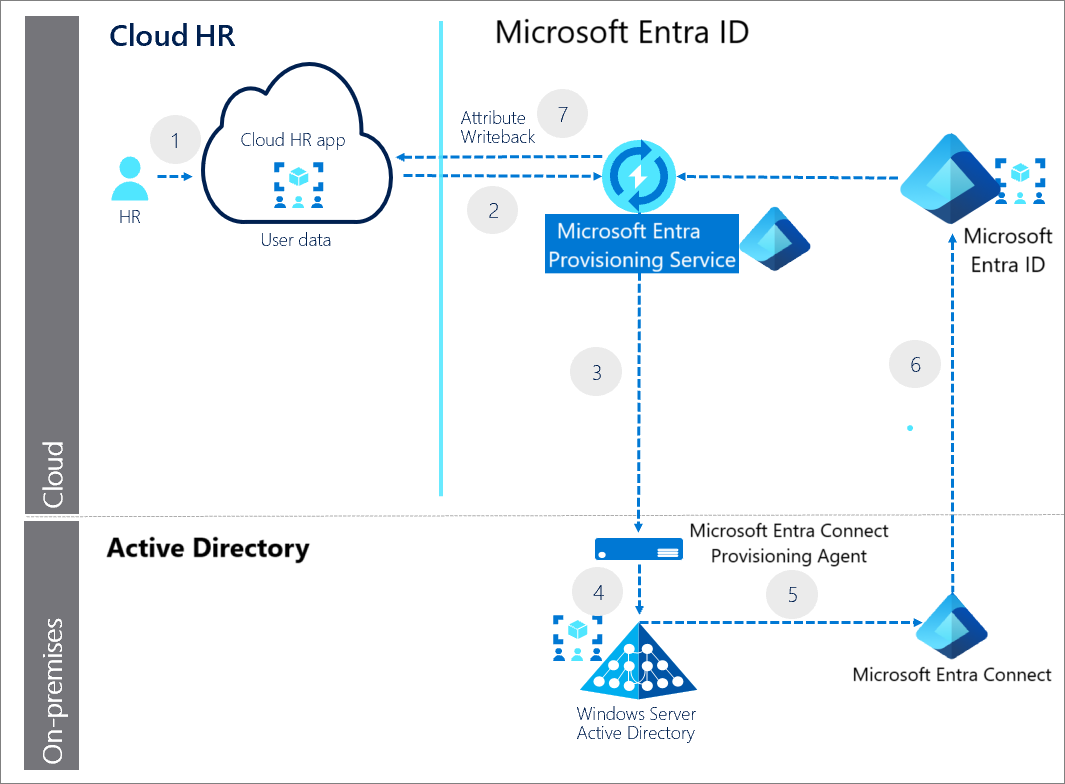
Task: Expand step circle 6 on the Entra Connect arrow
Action: point(915,364)
